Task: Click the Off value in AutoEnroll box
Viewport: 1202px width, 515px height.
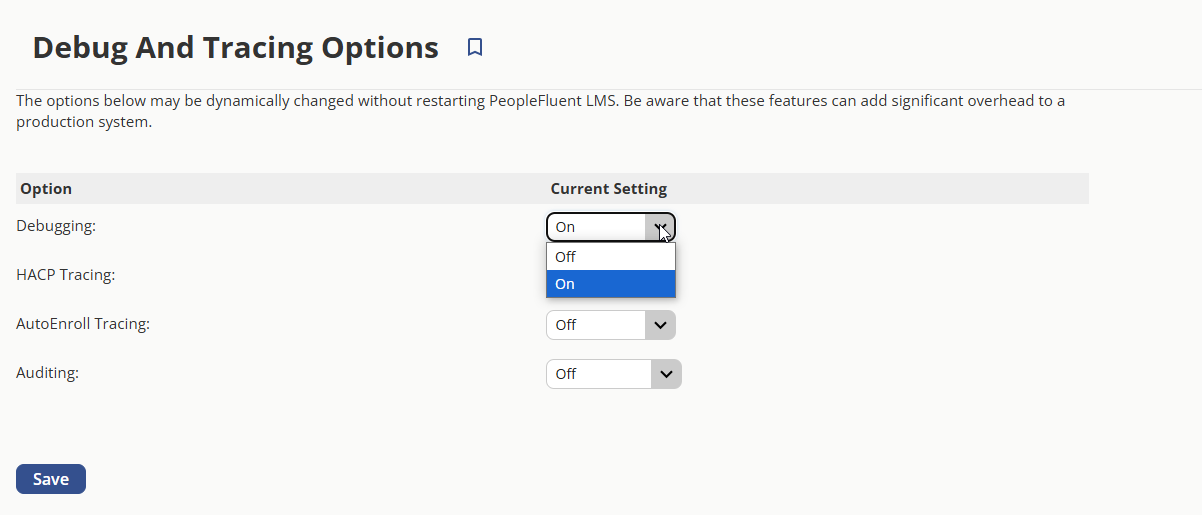Action: [x=566, y=325]
